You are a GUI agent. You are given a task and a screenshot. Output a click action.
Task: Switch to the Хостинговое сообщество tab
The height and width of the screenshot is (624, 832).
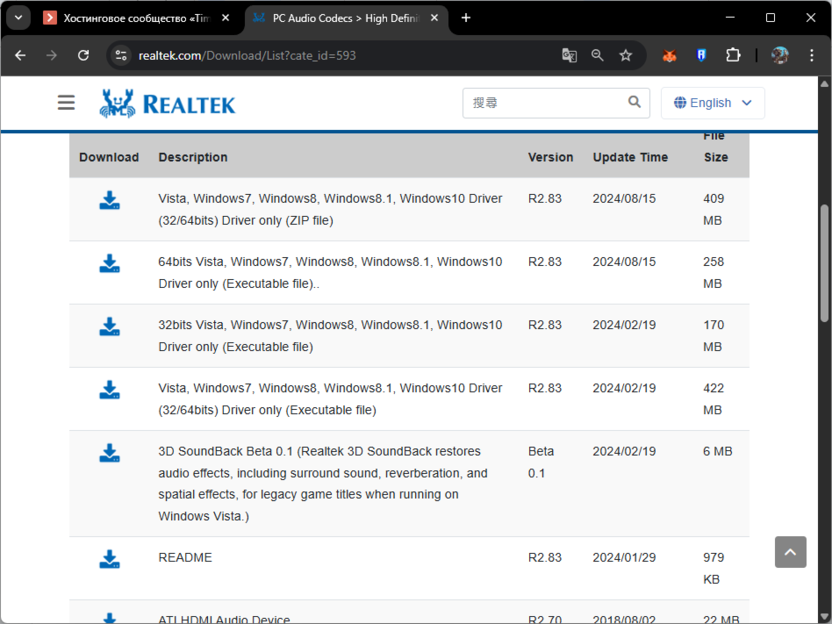coord(130,18)
